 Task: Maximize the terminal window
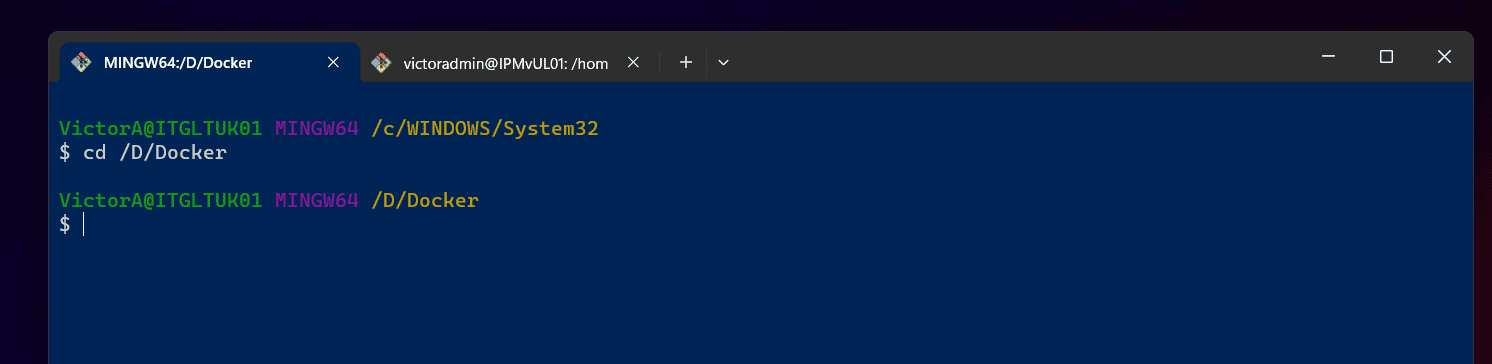tap(1386, 57)
